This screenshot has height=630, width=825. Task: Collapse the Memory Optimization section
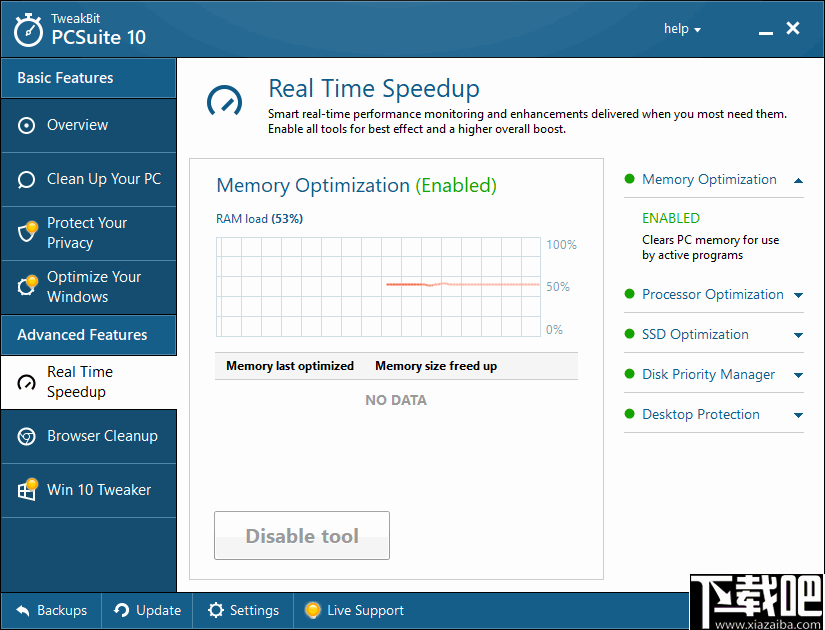(x=798, y=179)
